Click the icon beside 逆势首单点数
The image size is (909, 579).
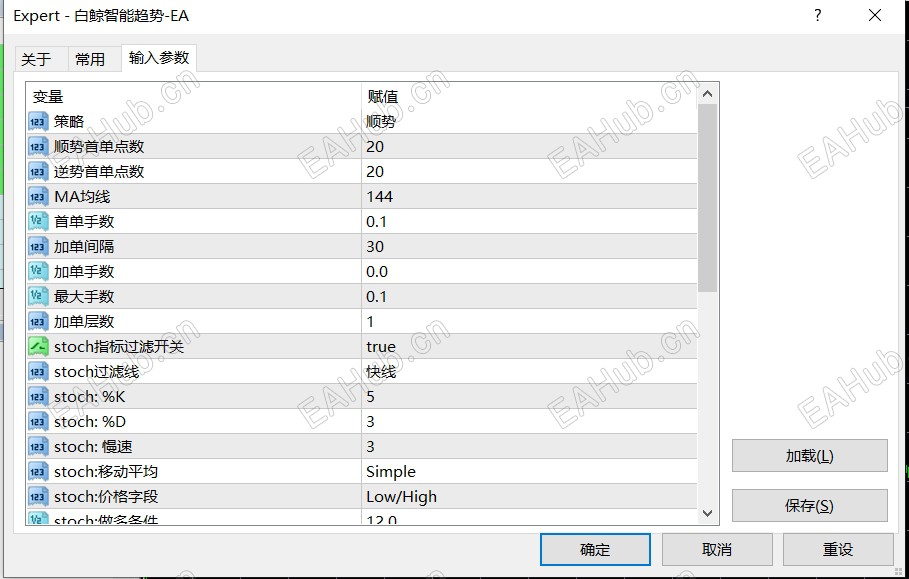[x=38, y=172]
